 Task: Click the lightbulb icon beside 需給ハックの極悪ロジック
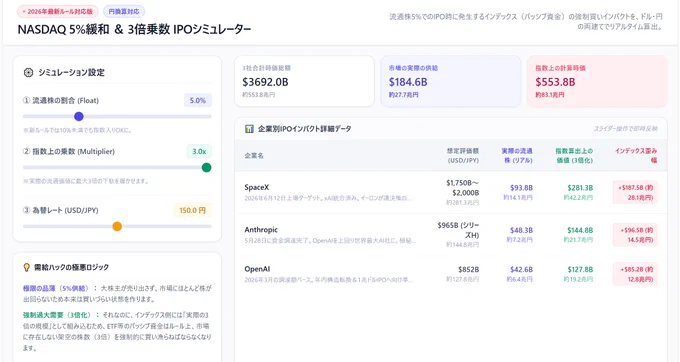pyautogui.click(x=26, y=267)
